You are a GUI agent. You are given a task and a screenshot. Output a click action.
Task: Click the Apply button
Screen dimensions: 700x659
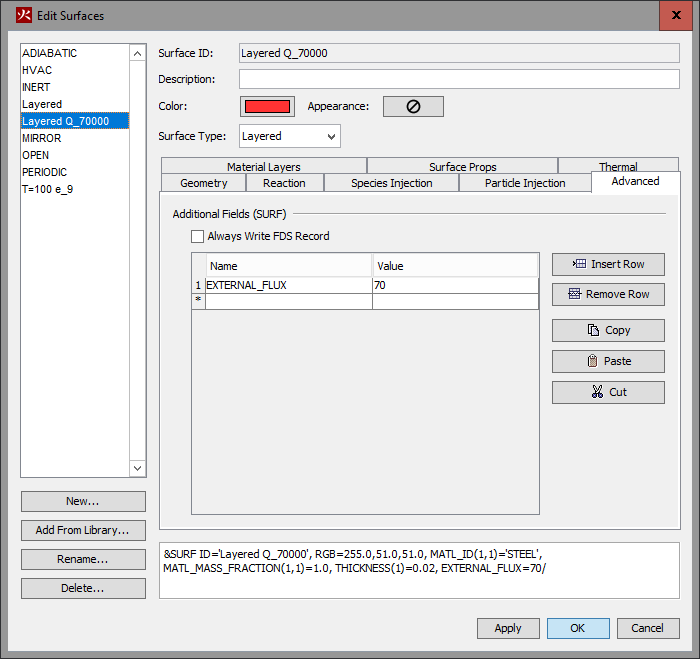tap(508, 628)
